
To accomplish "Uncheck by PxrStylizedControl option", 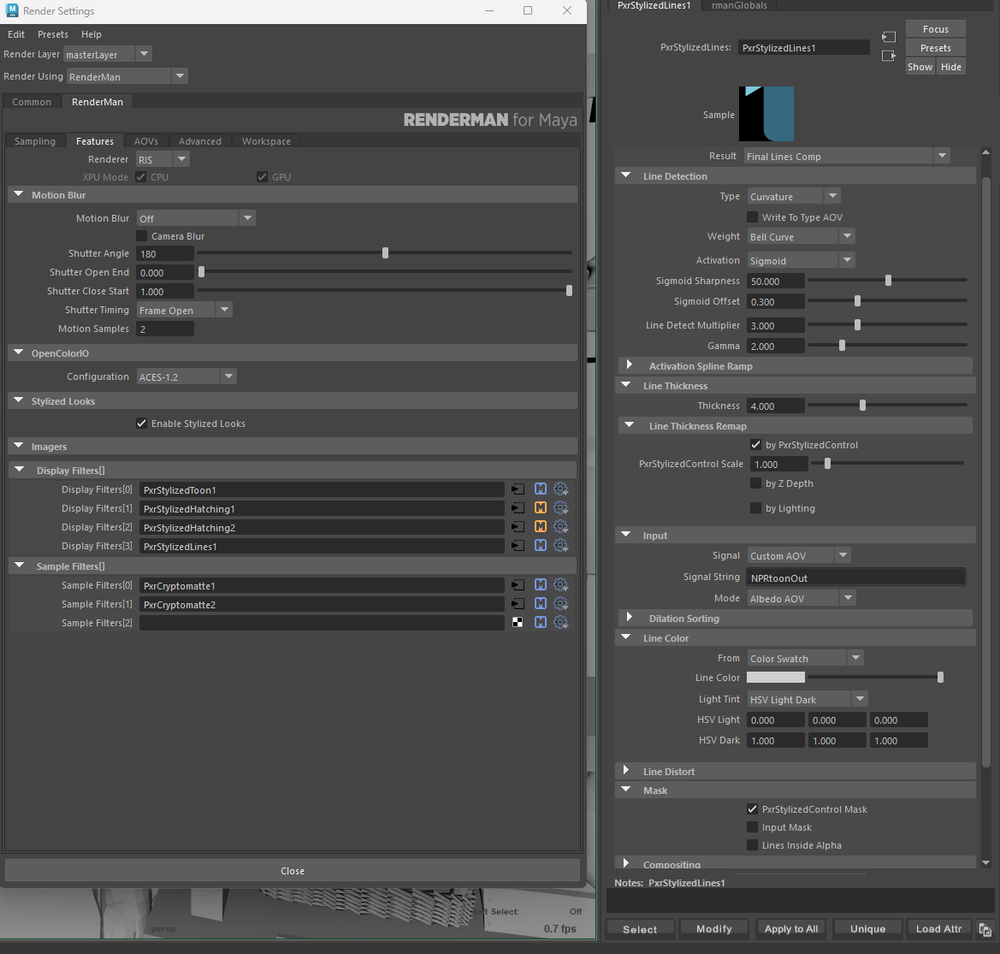I will coord(756,445).
